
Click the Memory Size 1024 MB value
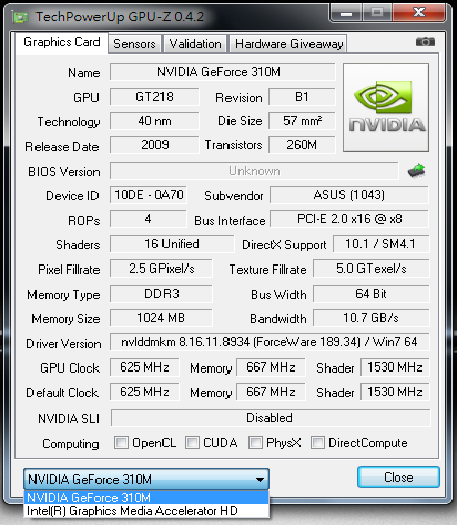(161, 318)
